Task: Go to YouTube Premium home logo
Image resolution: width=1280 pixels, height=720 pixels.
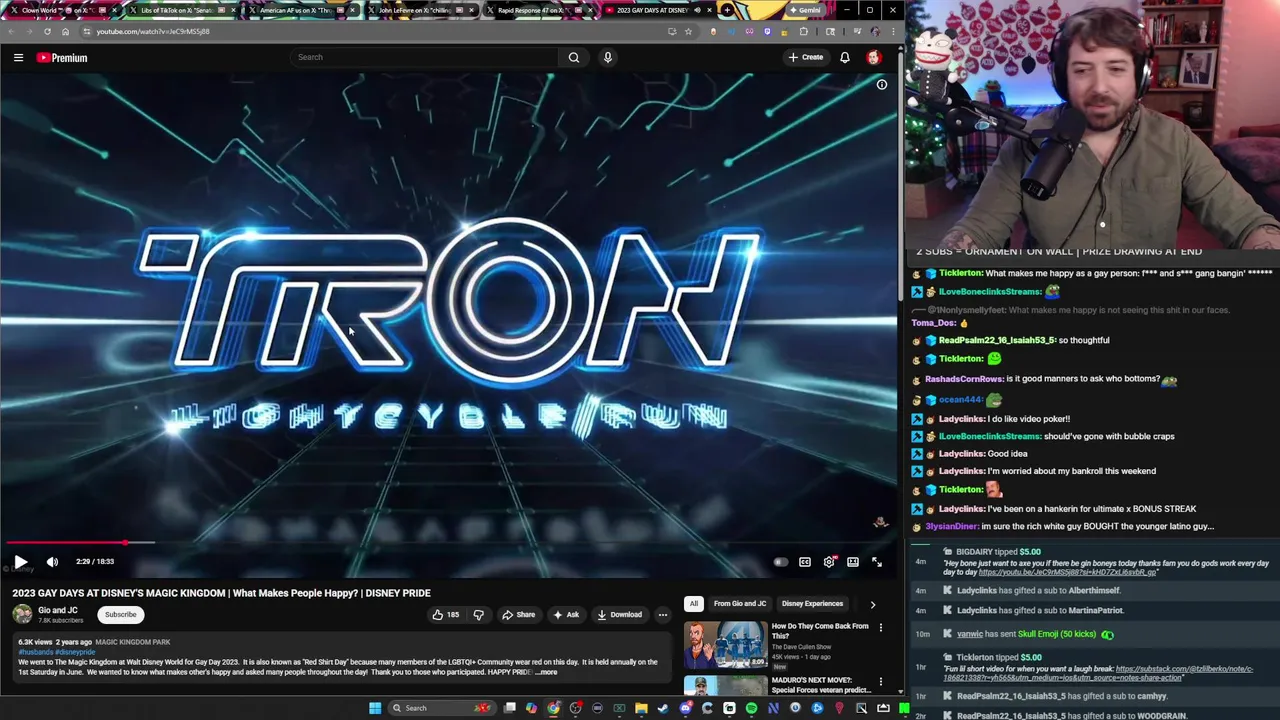Action: [62, 58]
